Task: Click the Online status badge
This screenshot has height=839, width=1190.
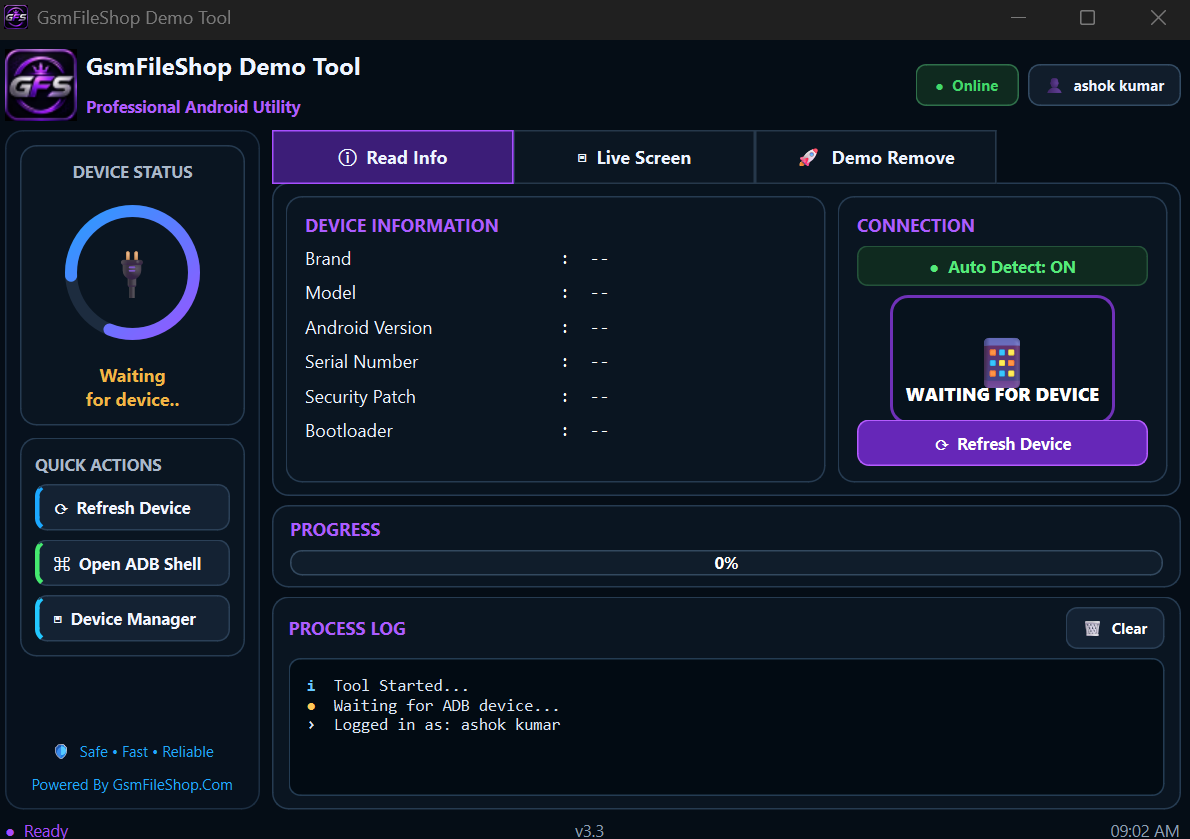Action: [x=967, y=85]
